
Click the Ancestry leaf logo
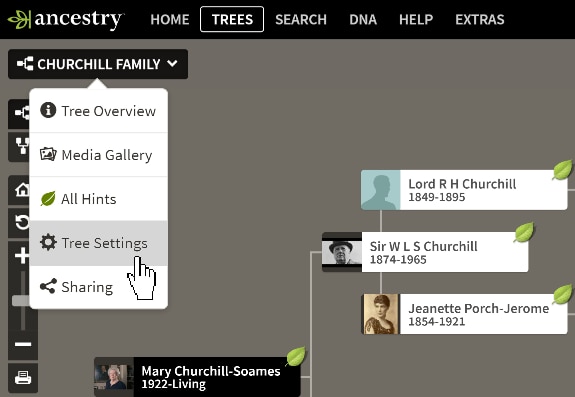(19, 19)
